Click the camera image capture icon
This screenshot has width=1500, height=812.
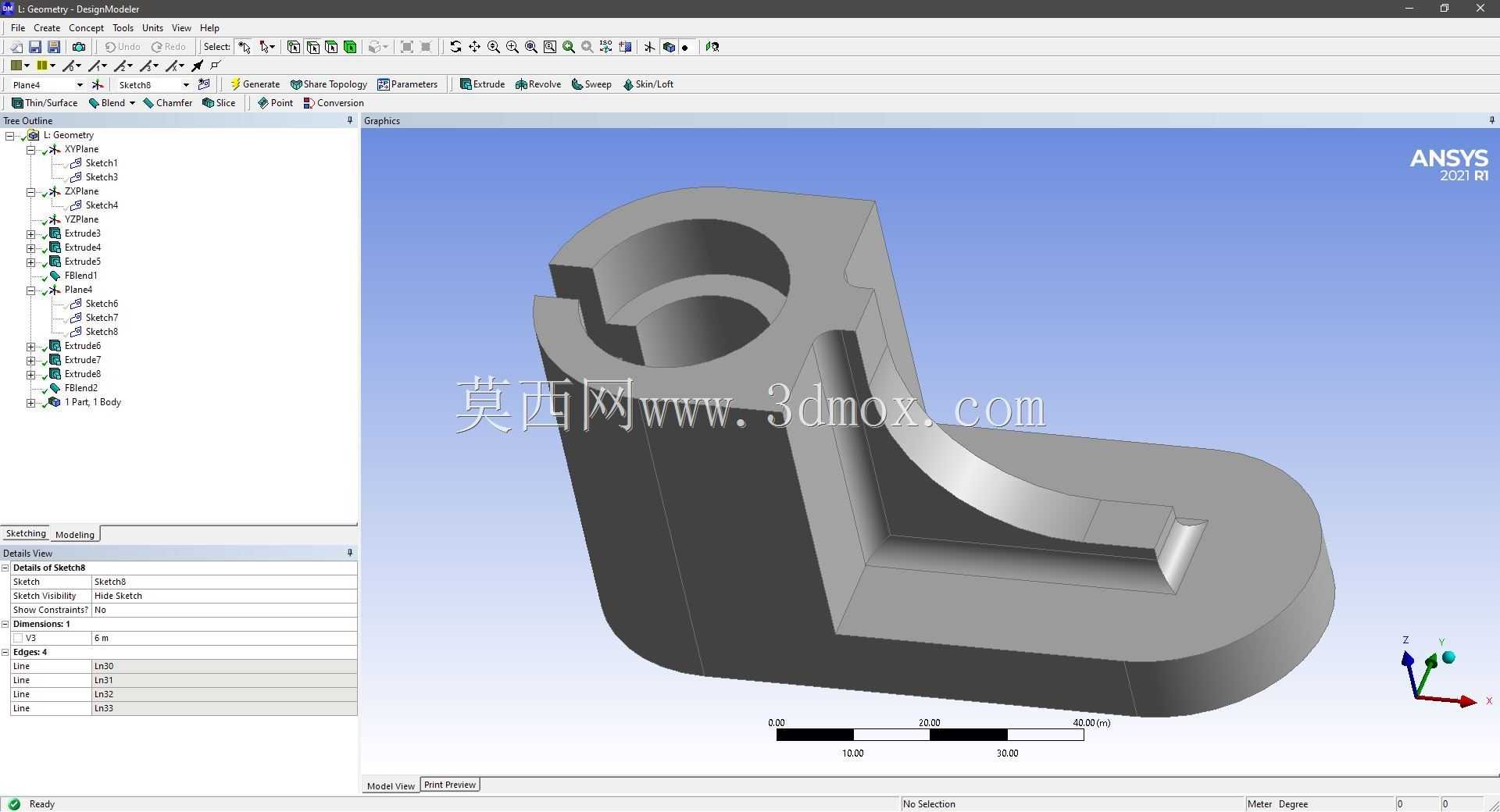[x=79, y=47]
